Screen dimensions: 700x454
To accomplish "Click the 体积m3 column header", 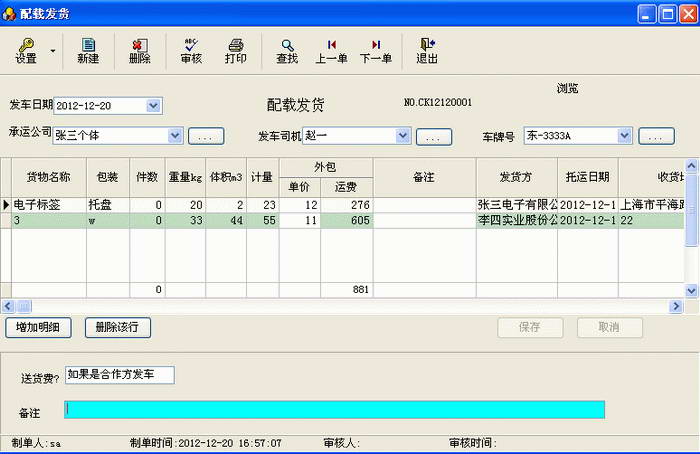I will (226, 177).
